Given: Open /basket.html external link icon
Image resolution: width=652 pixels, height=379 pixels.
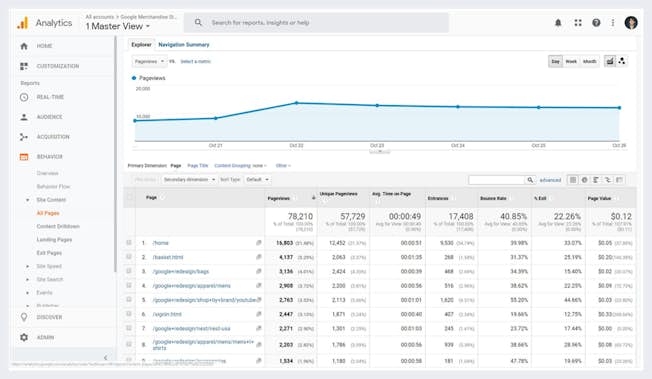Looking at the screenshot, I should pyautogui.click(x=259, y=257).
